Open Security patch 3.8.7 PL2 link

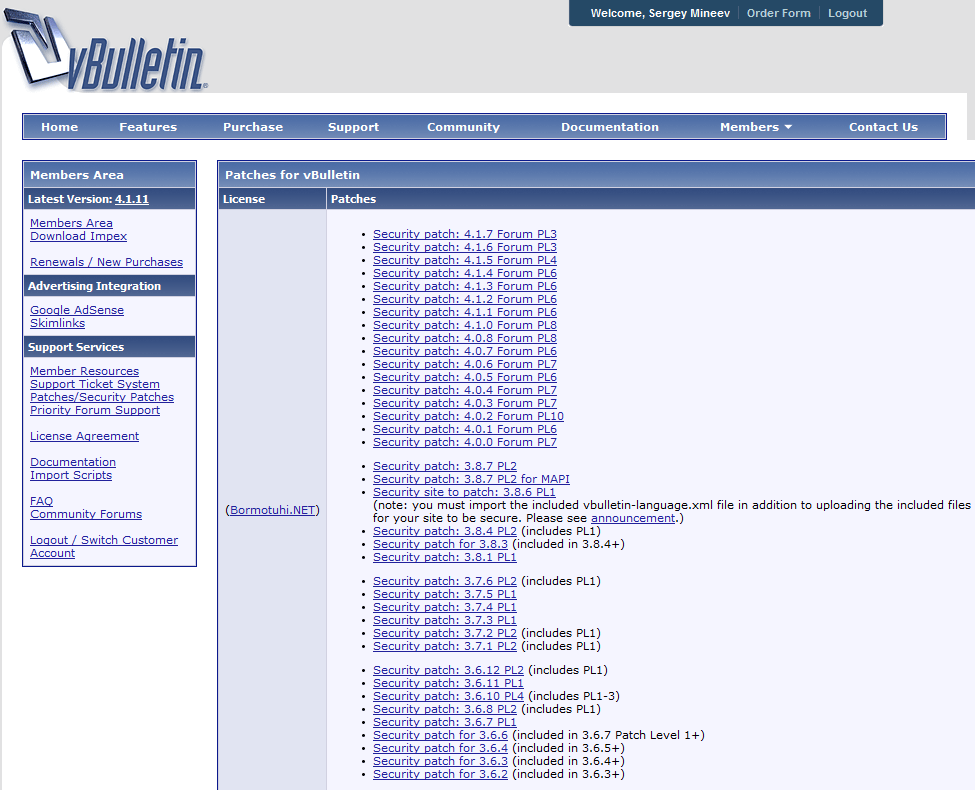point(445,467)
